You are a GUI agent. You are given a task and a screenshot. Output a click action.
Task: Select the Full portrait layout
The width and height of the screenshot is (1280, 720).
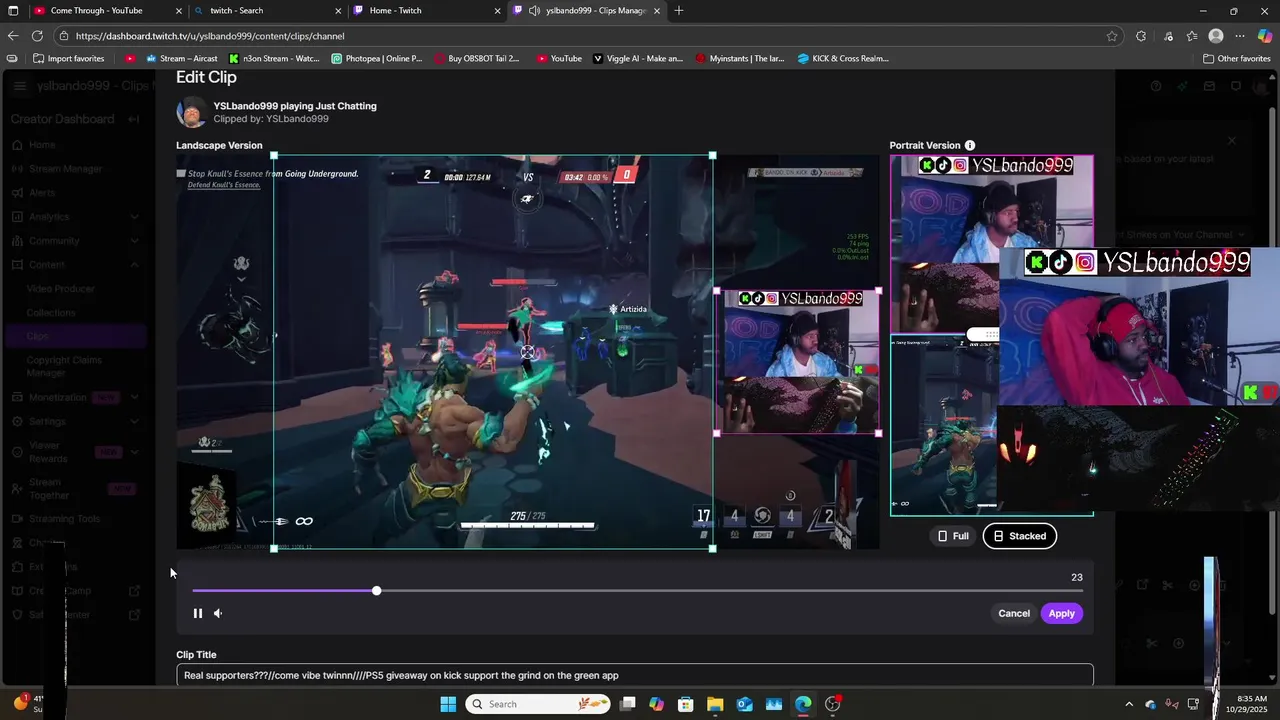pos(953,536)
